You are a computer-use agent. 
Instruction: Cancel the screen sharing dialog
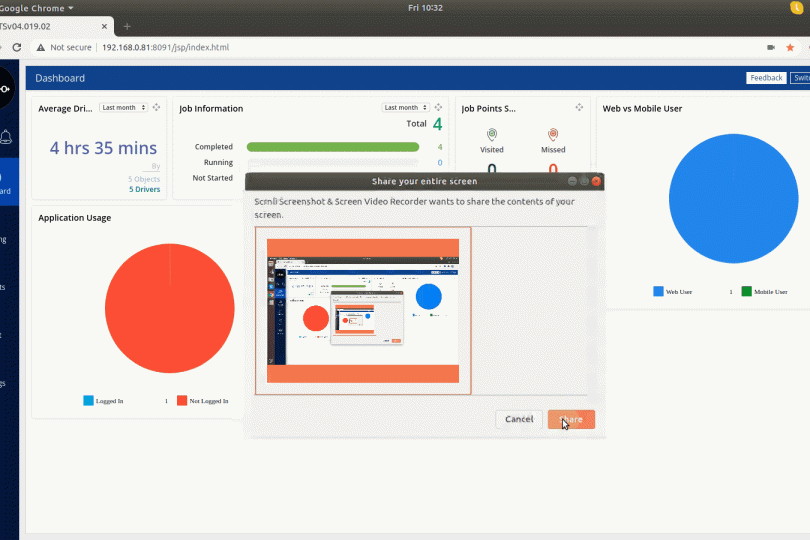pos(519,419)
